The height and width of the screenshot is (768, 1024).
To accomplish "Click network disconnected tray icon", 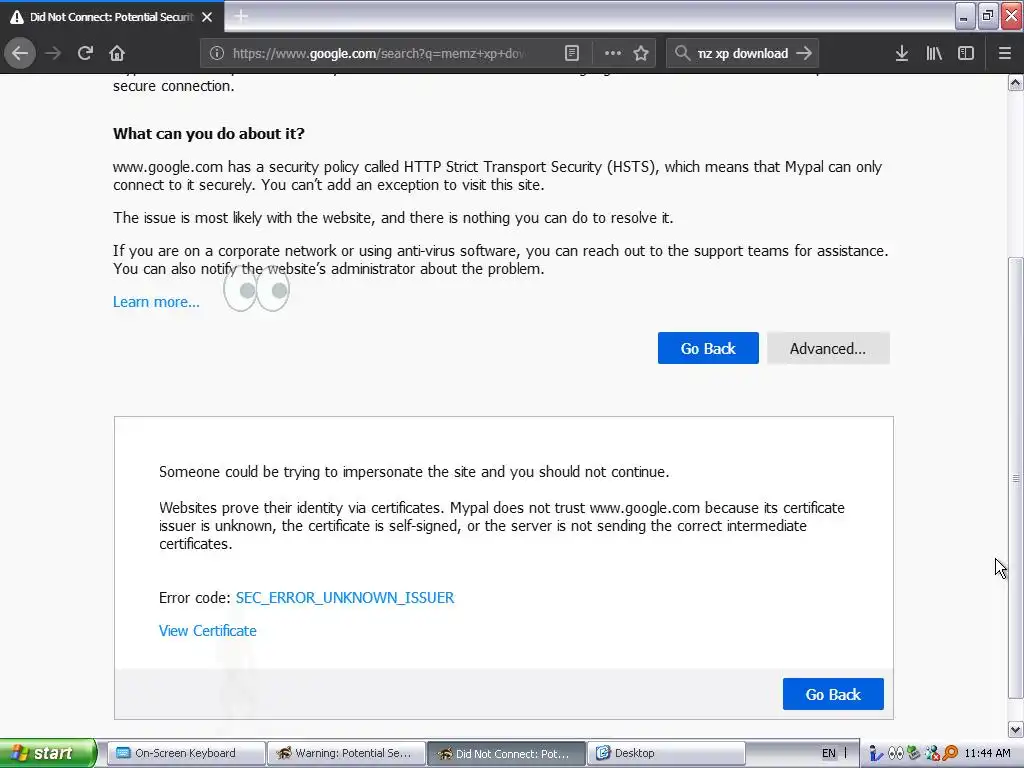I will coord(932,754).
